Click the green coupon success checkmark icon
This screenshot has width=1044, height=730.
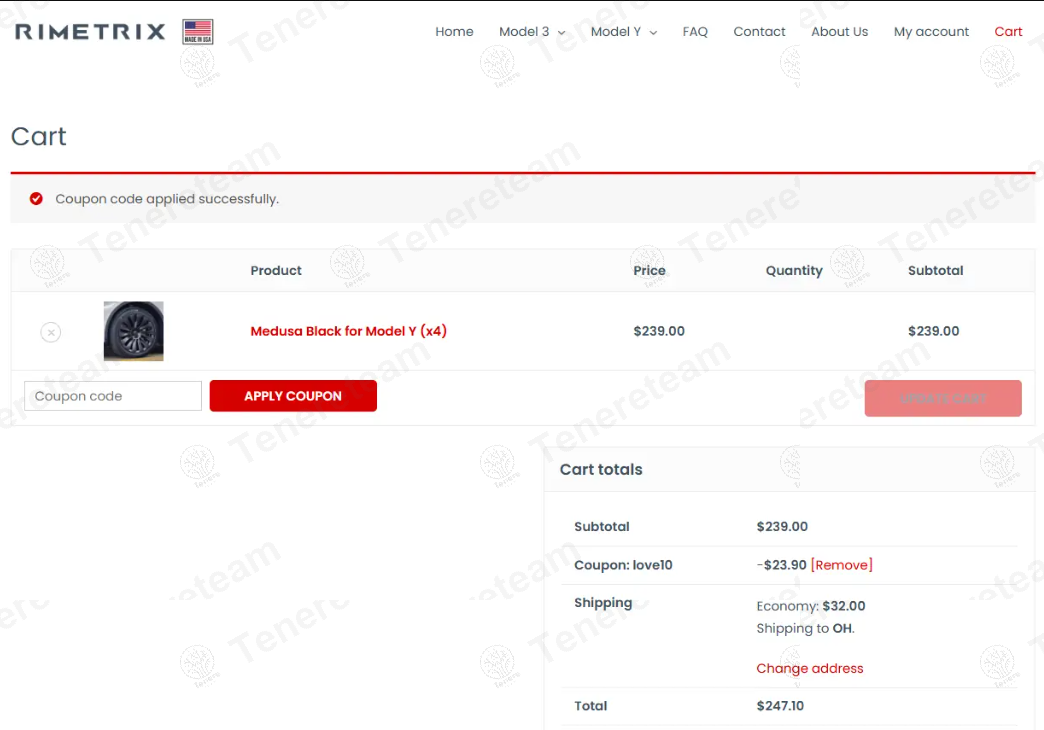click(36, 198)
